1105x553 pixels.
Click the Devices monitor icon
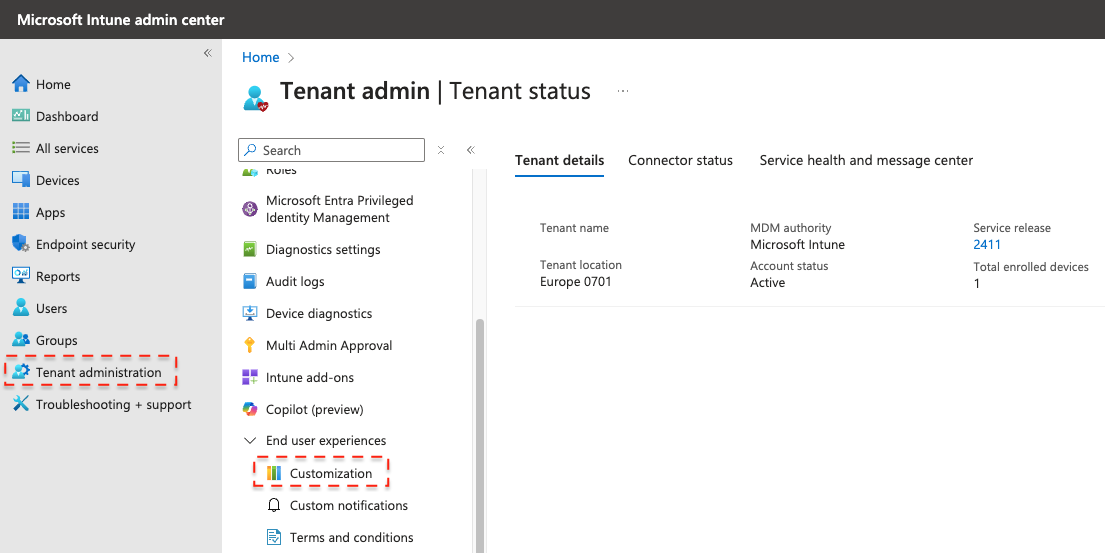pyautogui.click(x=21, y=180)
